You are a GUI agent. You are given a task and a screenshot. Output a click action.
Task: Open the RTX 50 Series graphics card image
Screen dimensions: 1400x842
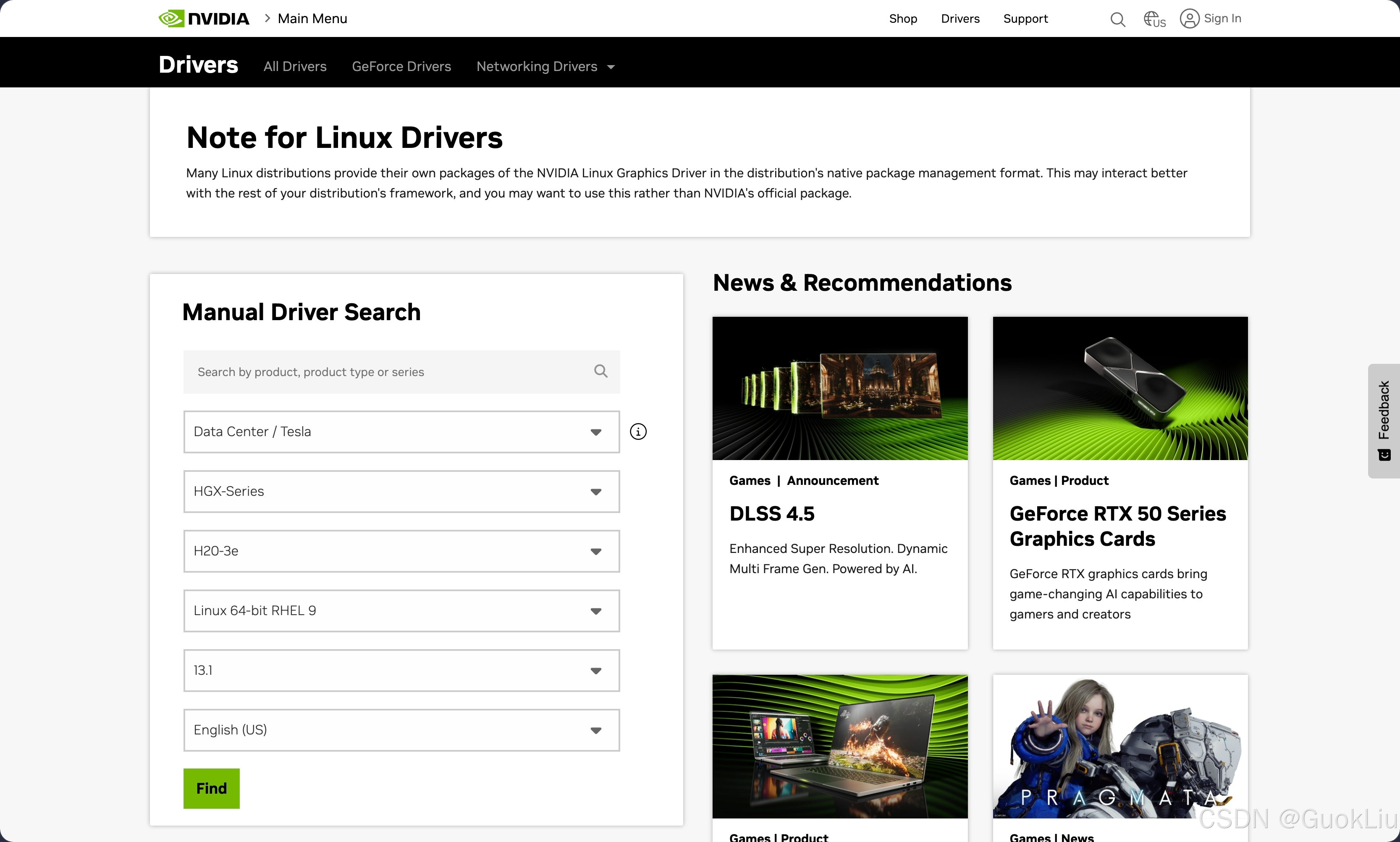(x=1120, y=388)
